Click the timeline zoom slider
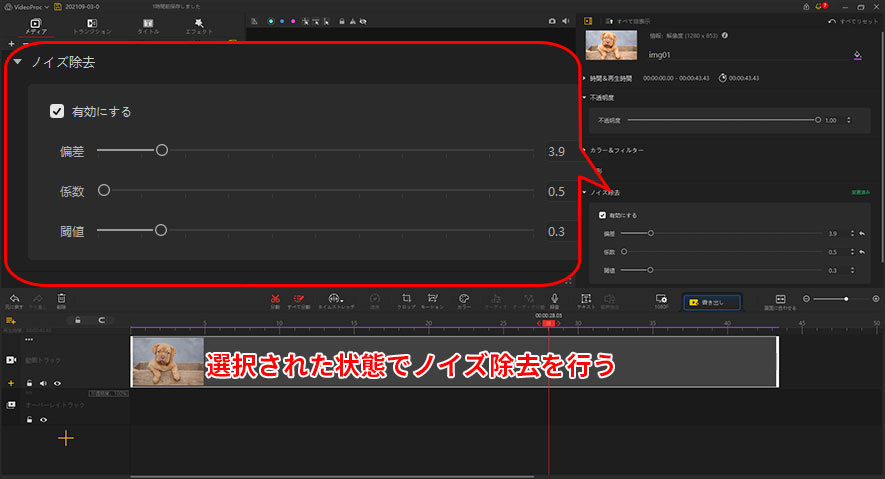Screen dimensions: 885x479 (841, 299)
